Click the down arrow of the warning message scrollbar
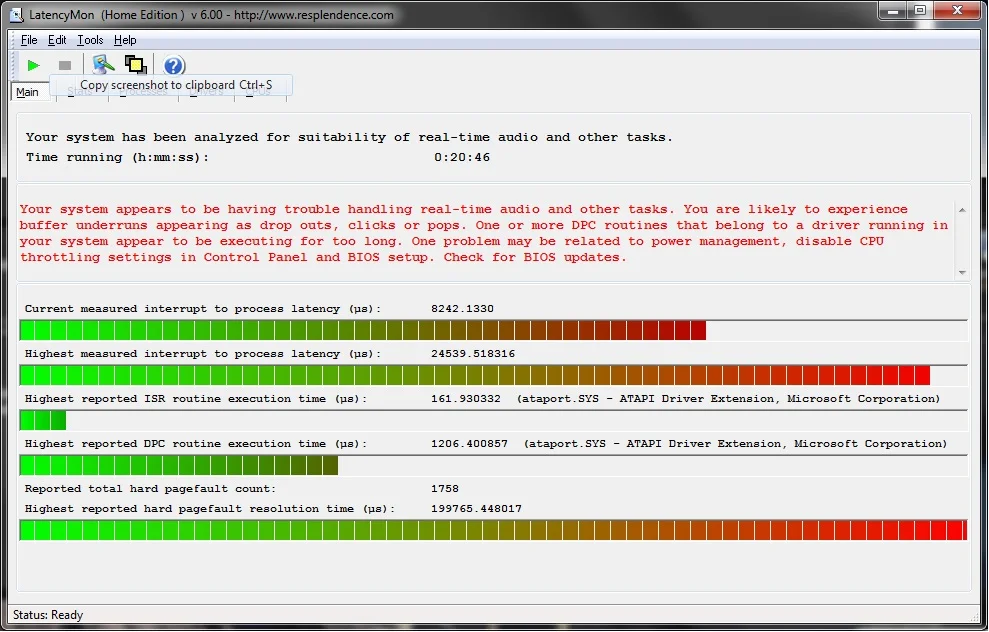Image resolution: width=989 pixels, height=632 pixels. tap(962, 272)
